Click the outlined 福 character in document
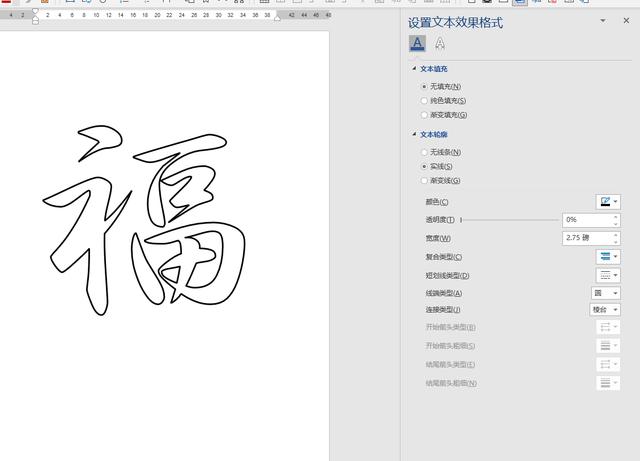Screen dimensions: 640x461 pos(144,220)
